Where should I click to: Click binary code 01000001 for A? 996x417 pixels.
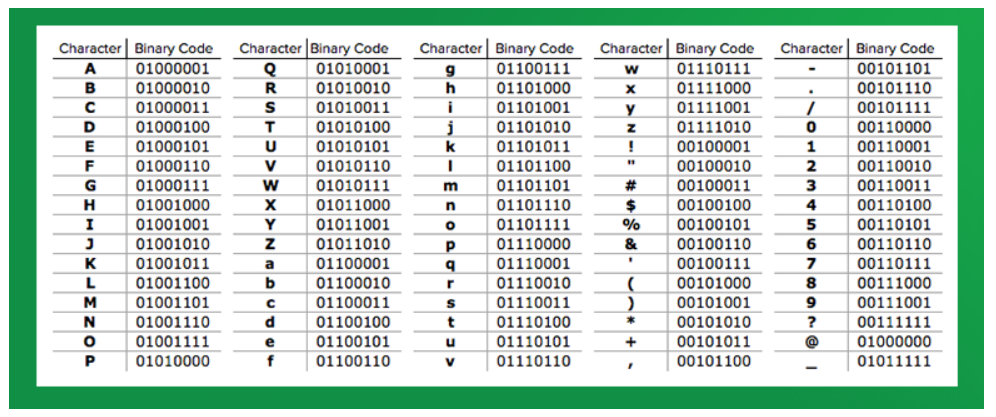[x=172, y=68]
